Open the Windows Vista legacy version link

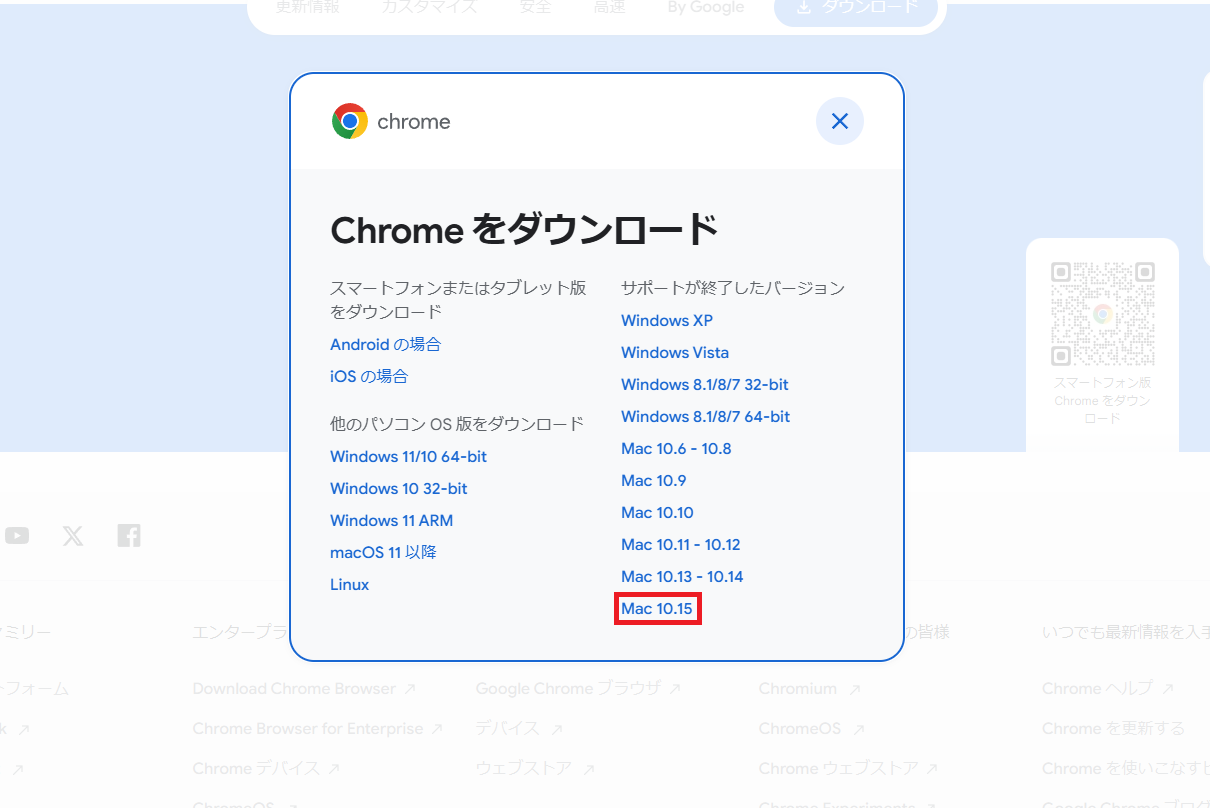(x=675, y=352)
